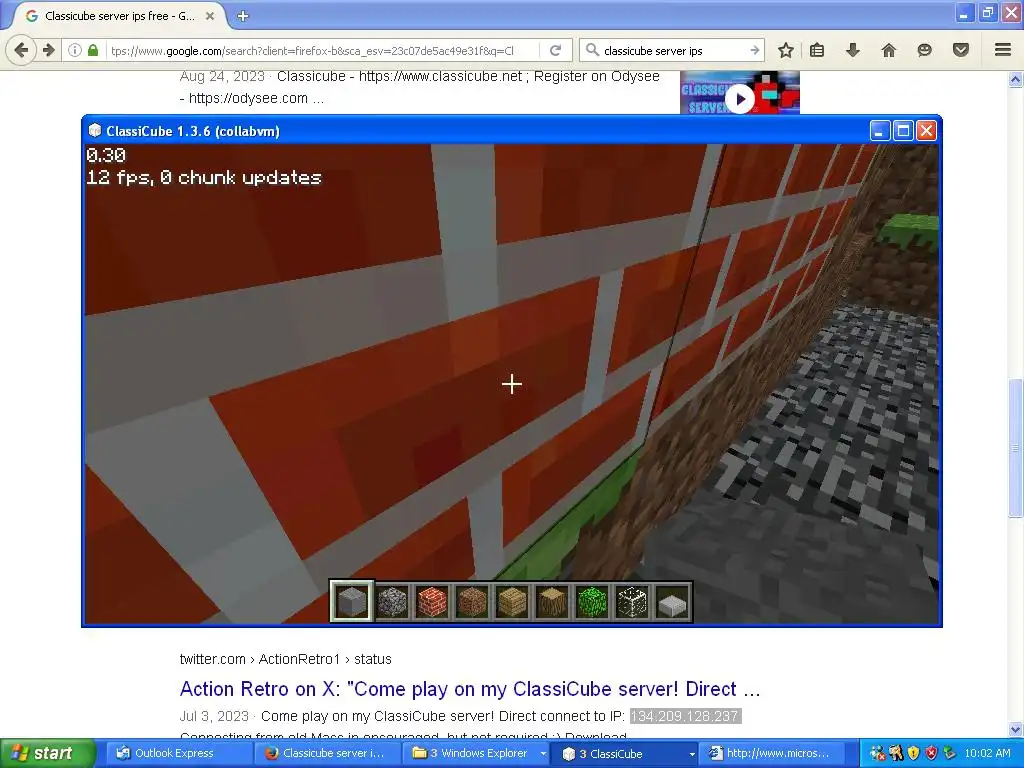Minimize the ClassiCube game window
Image resolution: width=1024 pixels, height=768 pixels.
pyautogui.click(x=880, y=131)
